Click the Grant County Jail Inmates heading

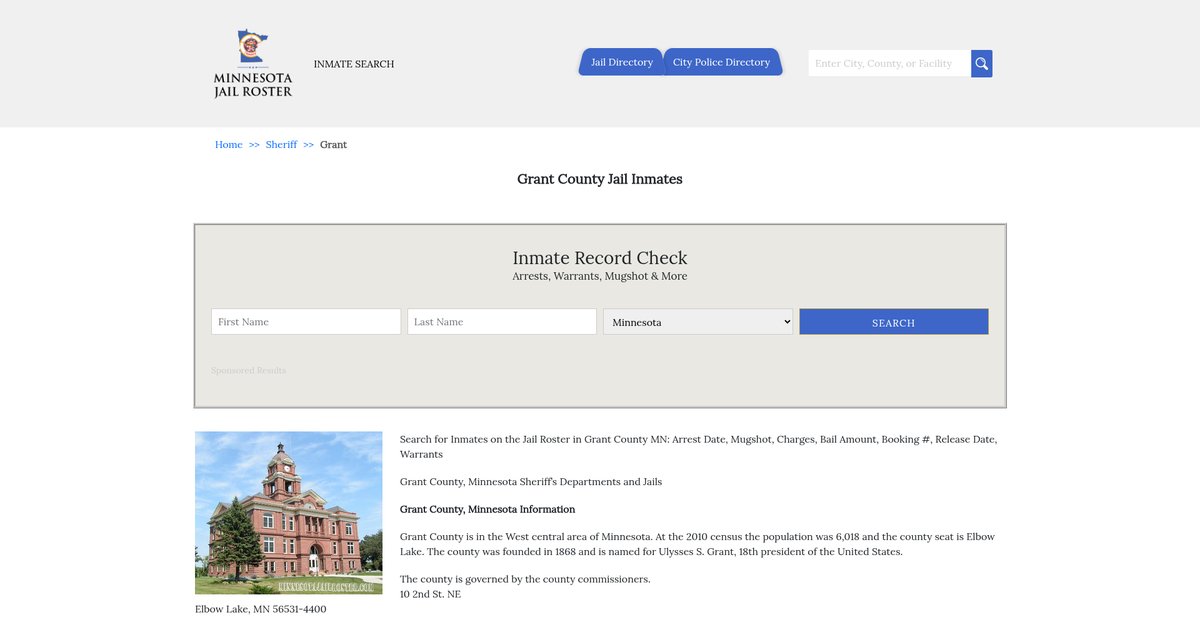600,179
